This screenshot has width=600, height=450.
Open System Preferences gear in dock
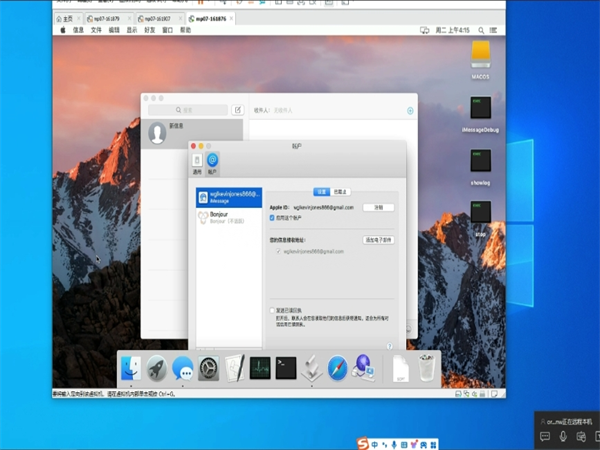point(208,369)
